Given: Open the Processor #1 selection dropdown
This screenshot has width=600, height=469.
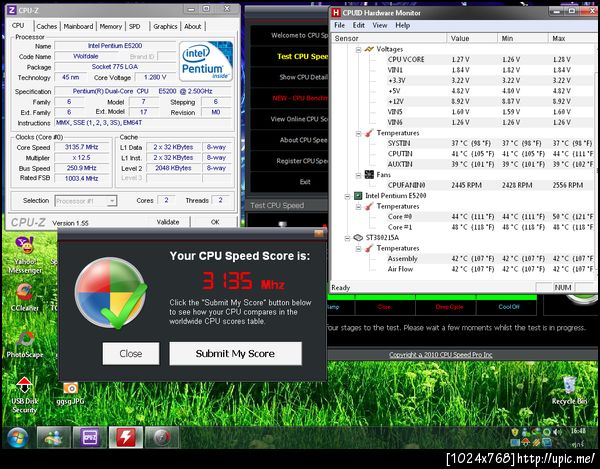Looking at the screenshot, I should click(86, 201).
